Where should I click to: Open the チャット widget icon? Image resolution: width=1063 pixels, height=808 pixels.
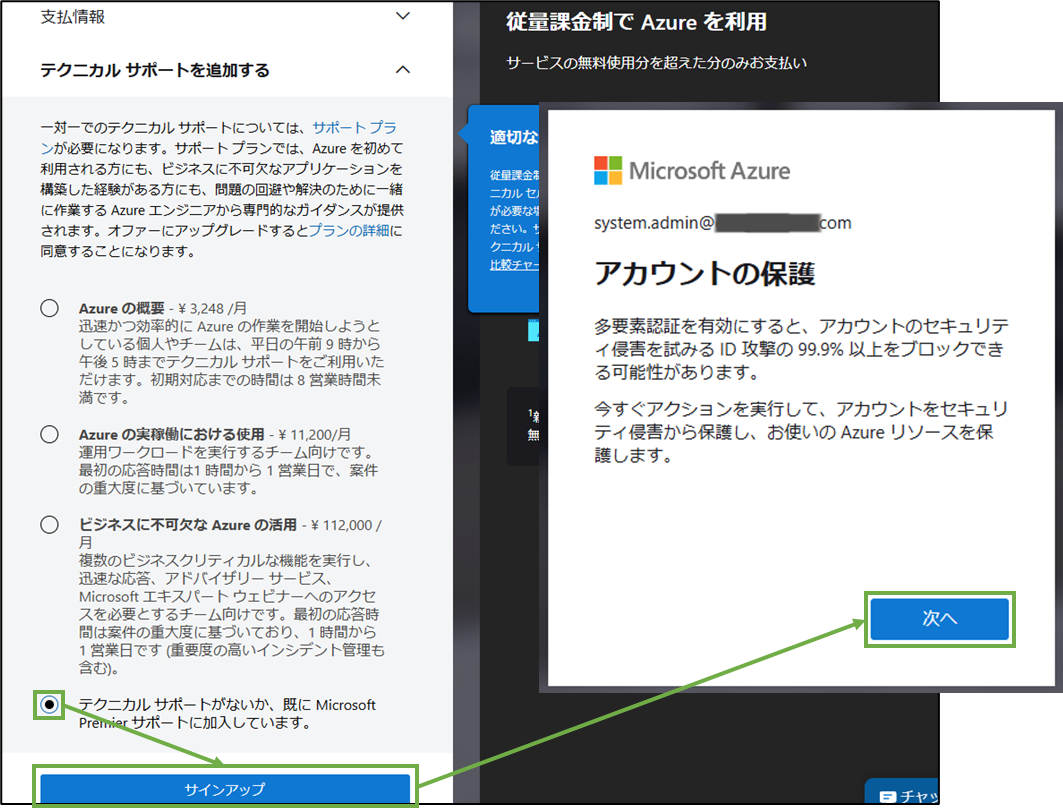point(887,796)
